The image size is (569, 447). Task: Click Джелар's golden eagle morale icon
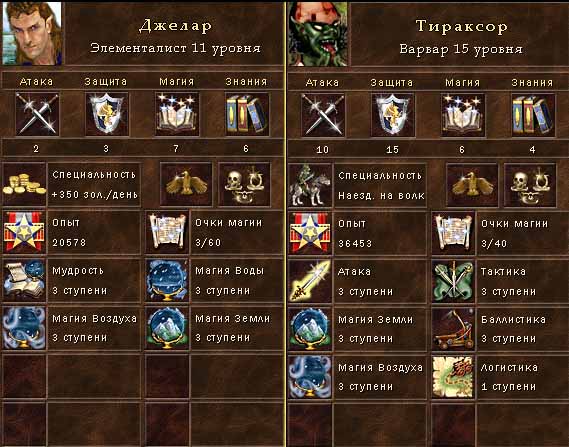[186, 184]
